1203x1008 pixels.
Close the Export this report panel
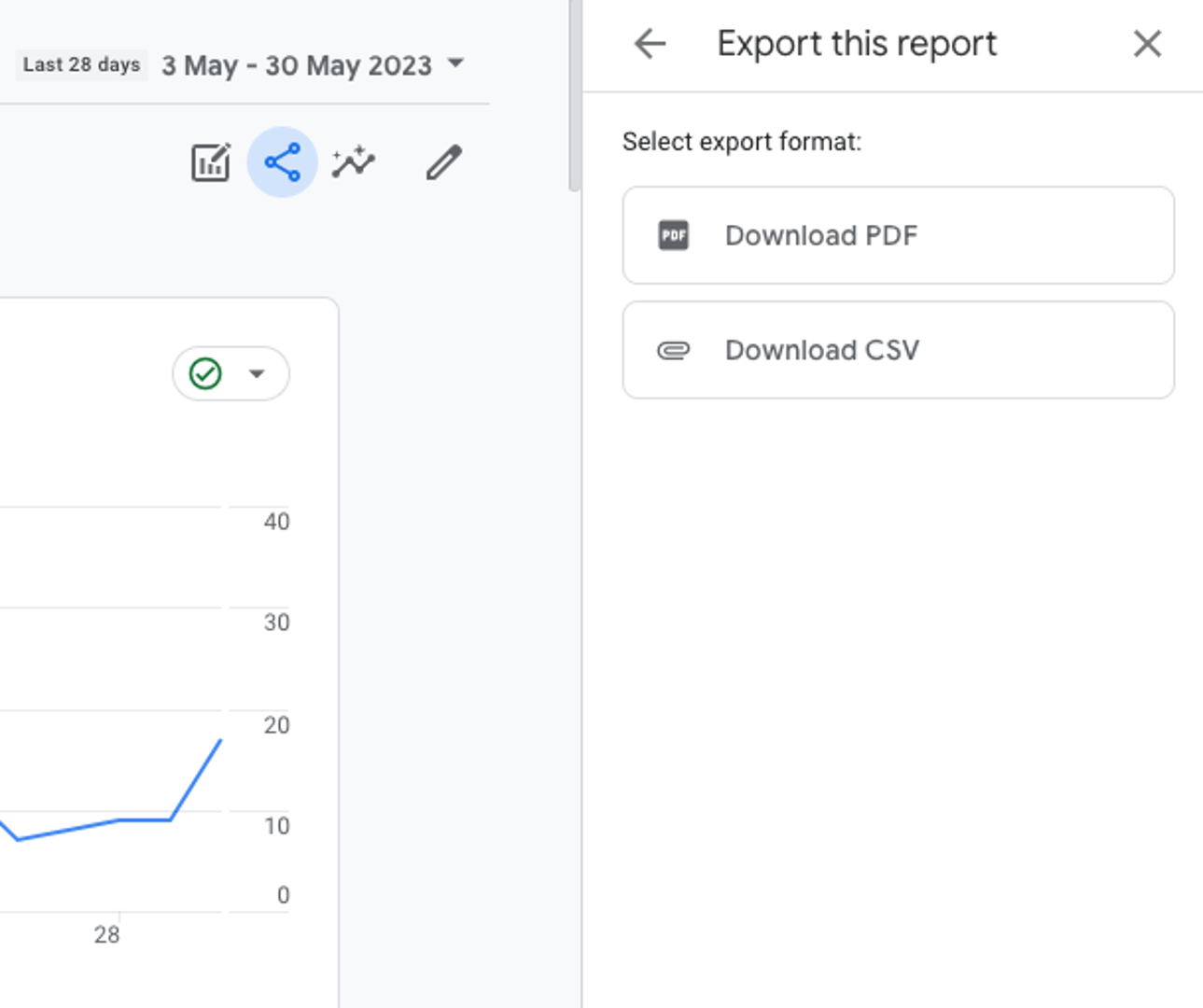[1146, 44]
